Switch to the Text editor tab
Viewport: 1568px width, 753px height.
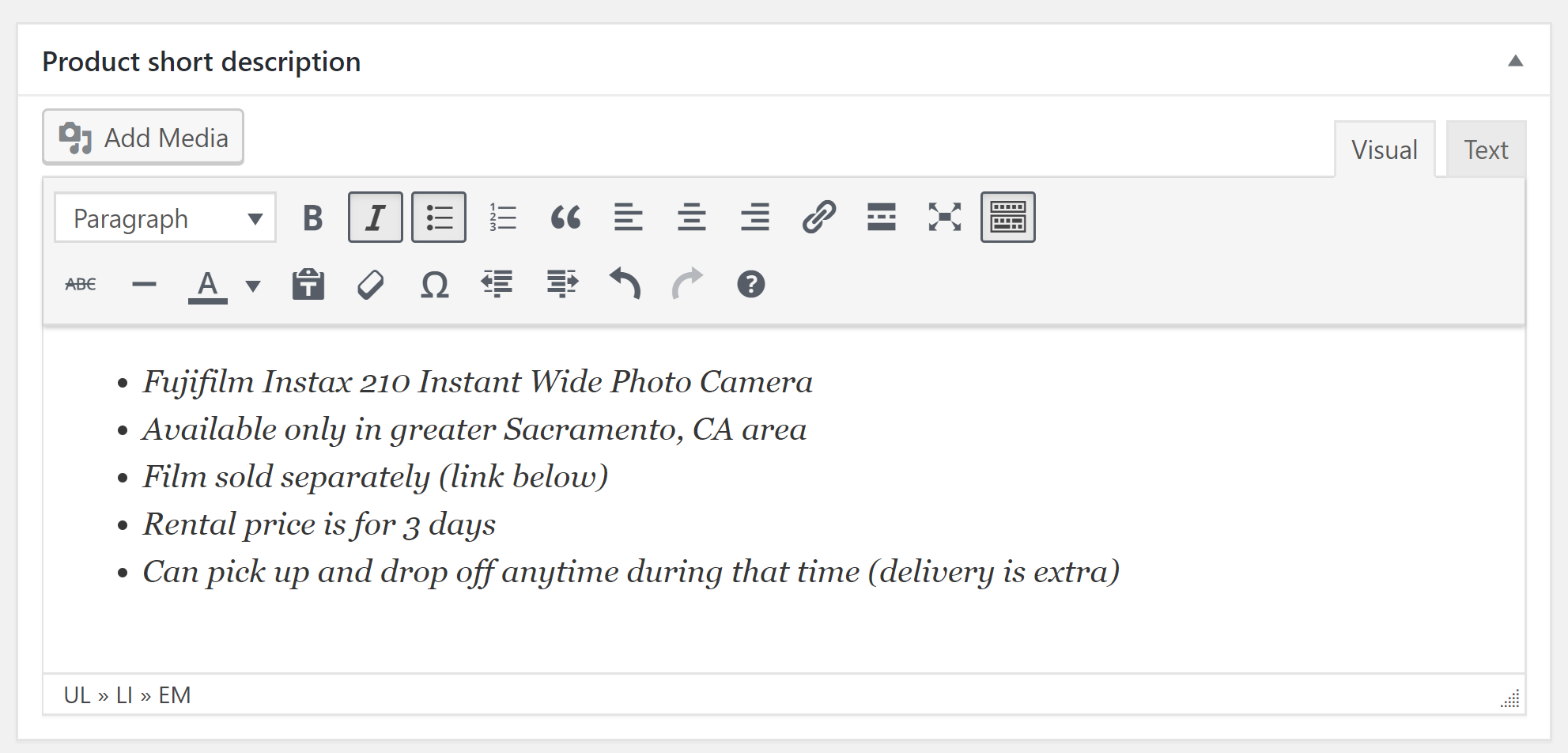tap(1485, 150)
